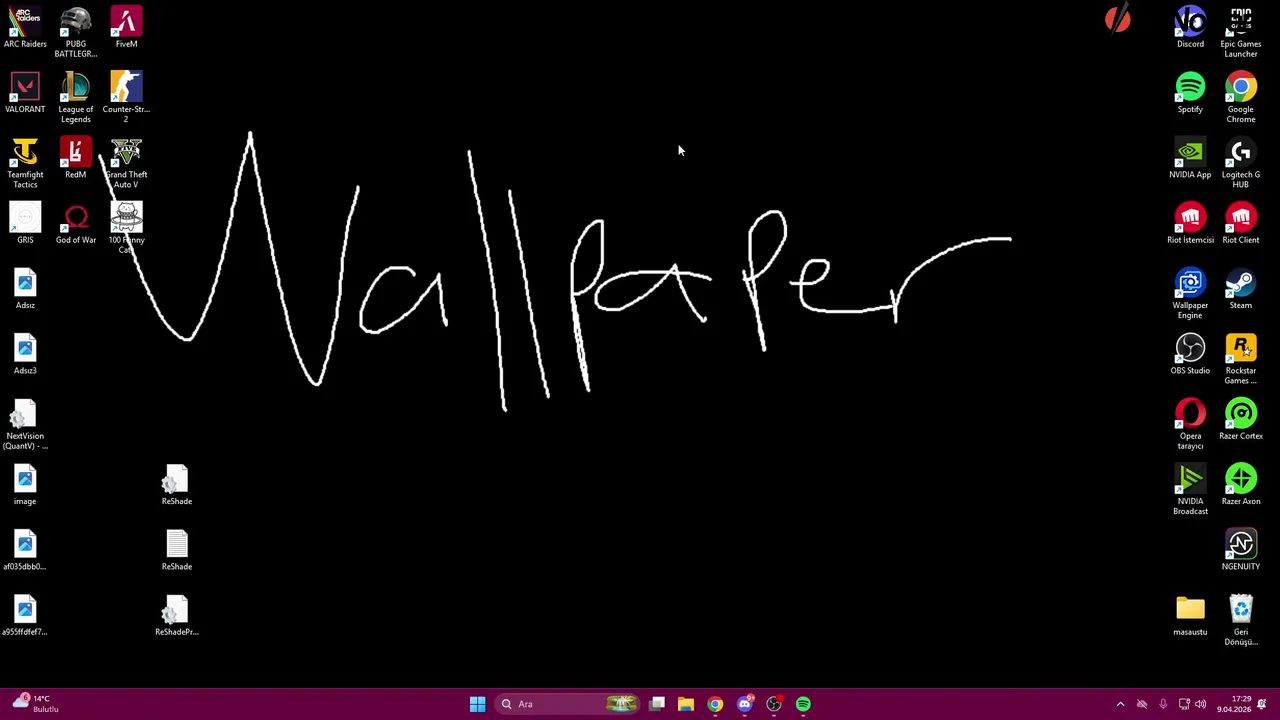Click the GRIS desktop shortcut
The width and height of the screenshot is (1280, 720).
(25, 223)
